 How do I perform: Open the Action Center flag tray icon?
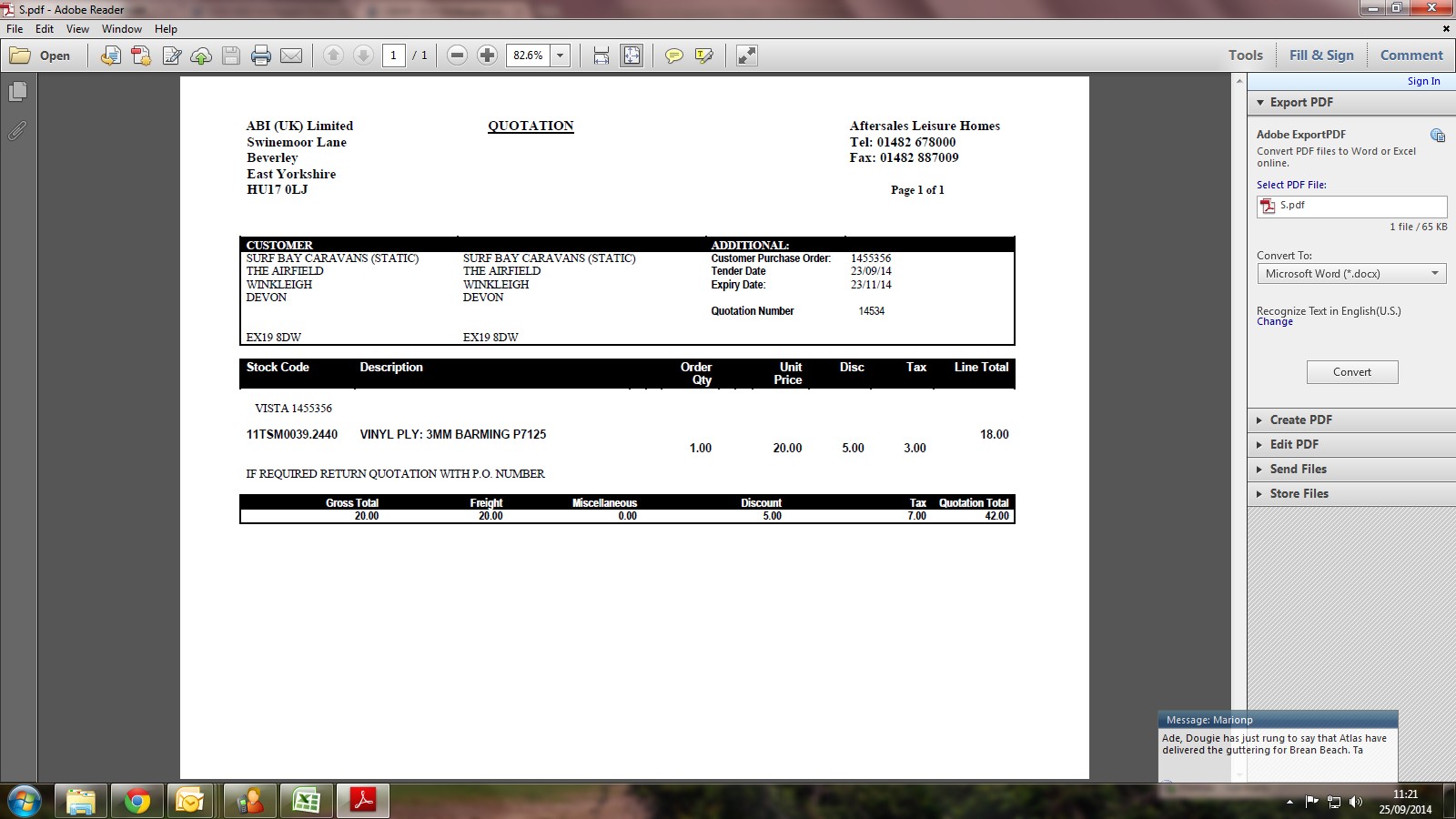(1311, 802)
